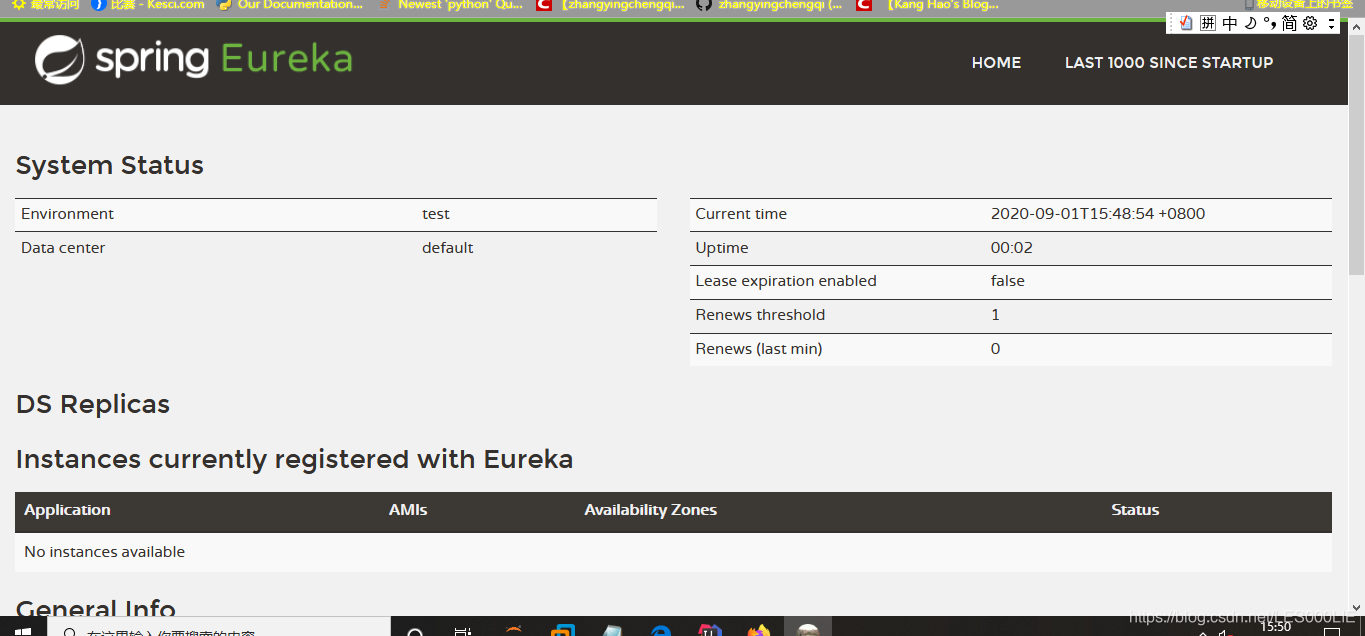Expand the IME bar options arrows
The image size is (1365, 636).
(1331, 23)
